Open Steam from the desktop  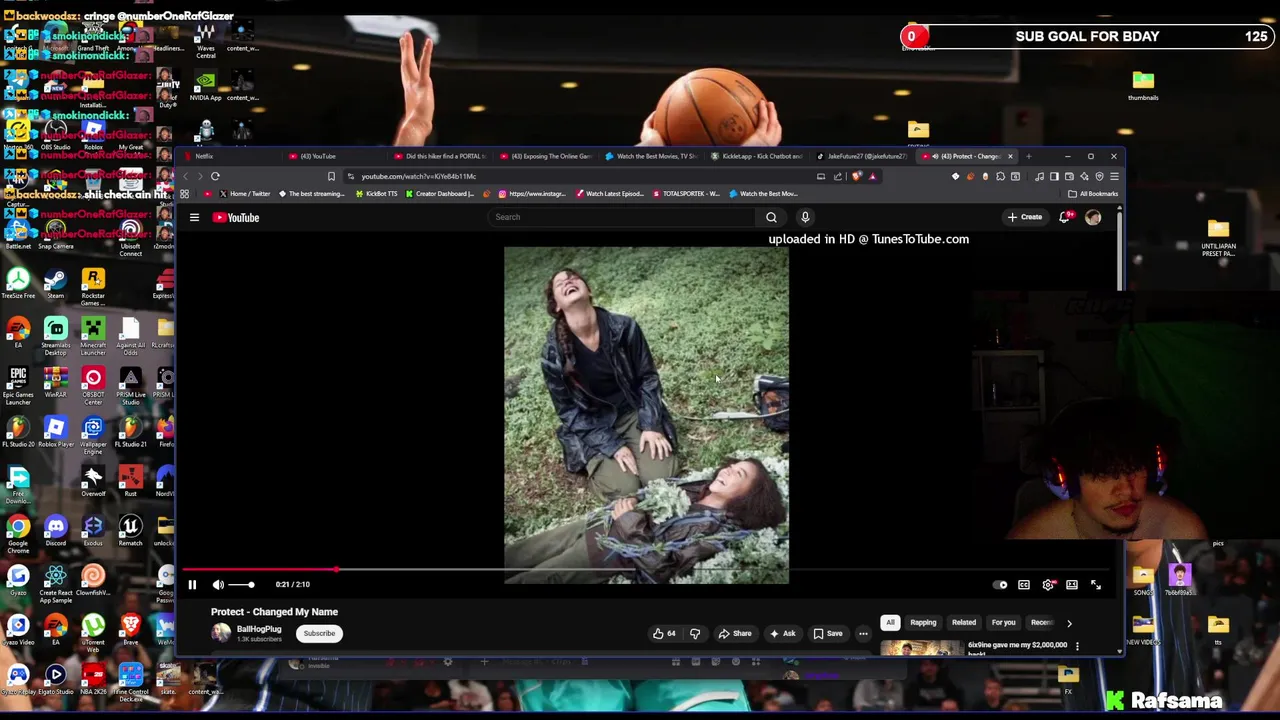click(x=55, y=283)
